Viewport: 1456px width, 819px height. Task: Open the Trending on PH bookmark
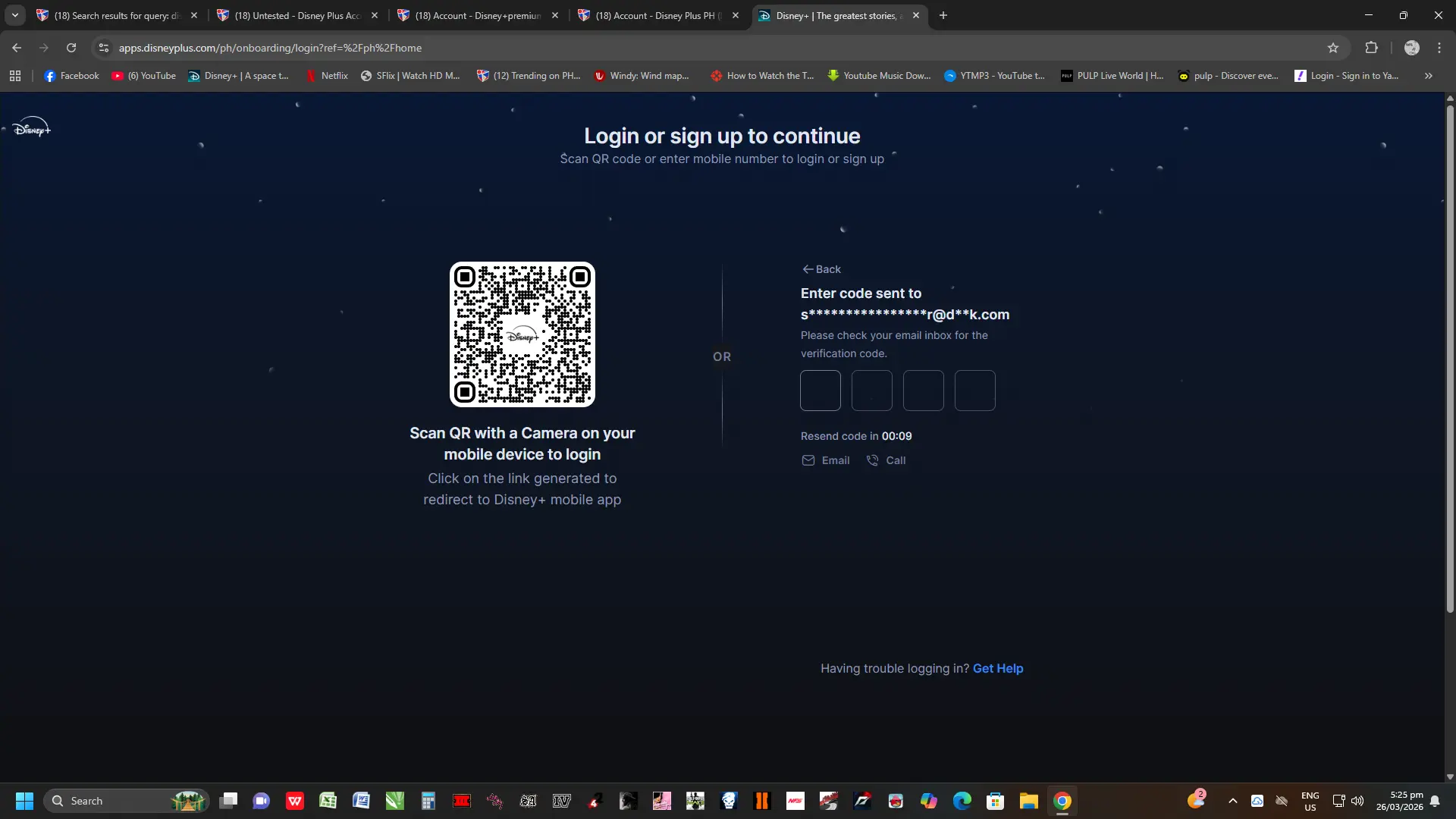tap(528, 76)
